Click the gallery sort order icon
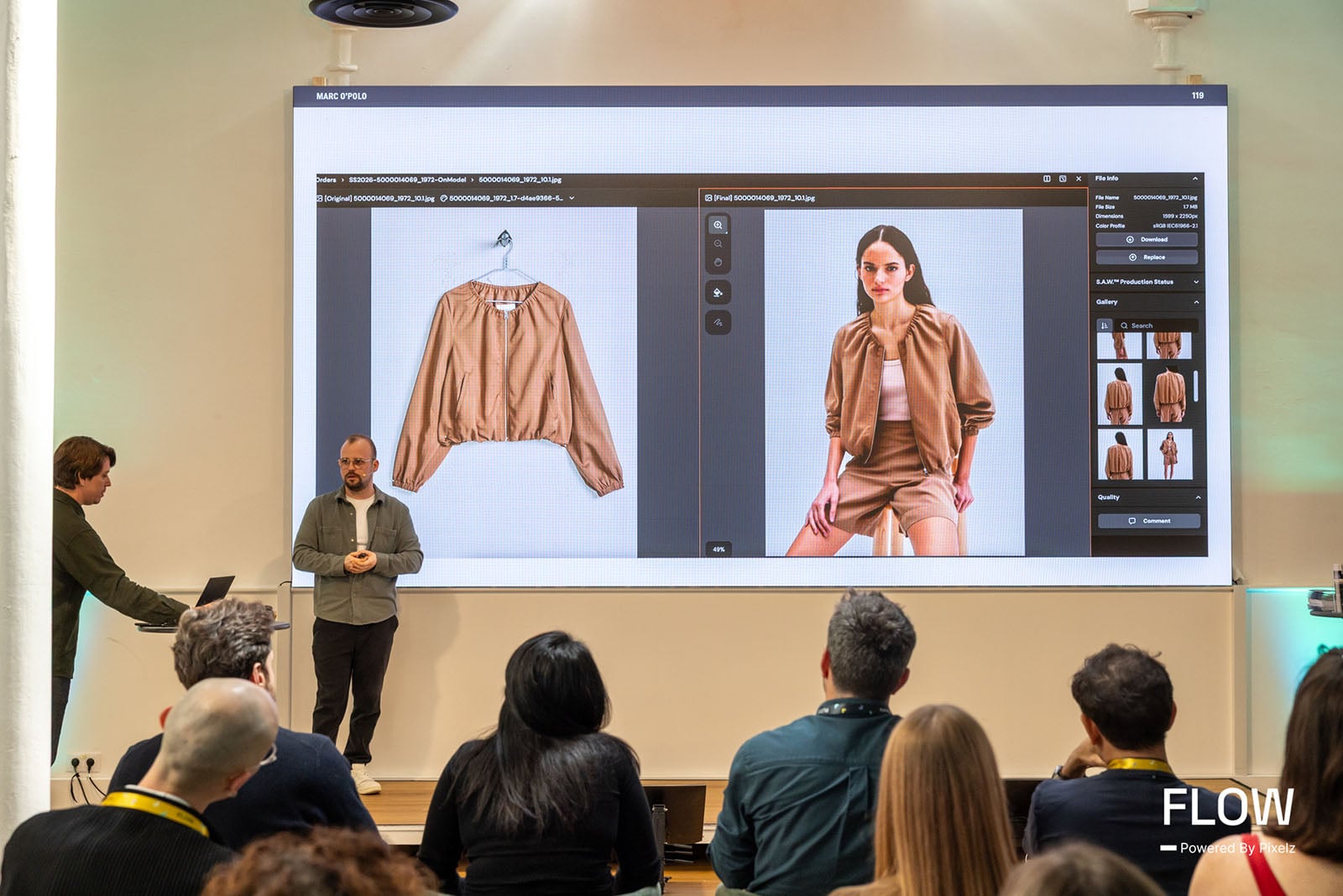This screenshot has width=1343, height=896. click(1105, 326)
